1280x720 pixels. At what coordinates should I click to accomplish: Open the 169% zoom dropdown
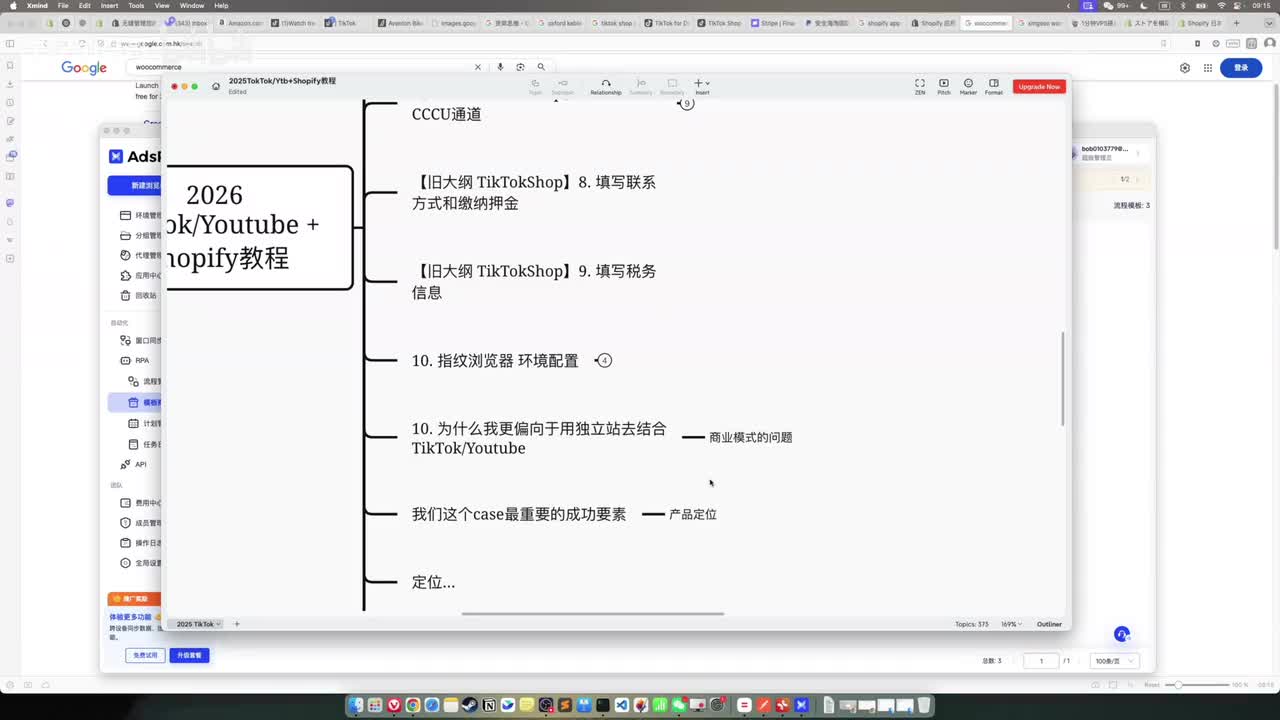[x=1010, y=624]
